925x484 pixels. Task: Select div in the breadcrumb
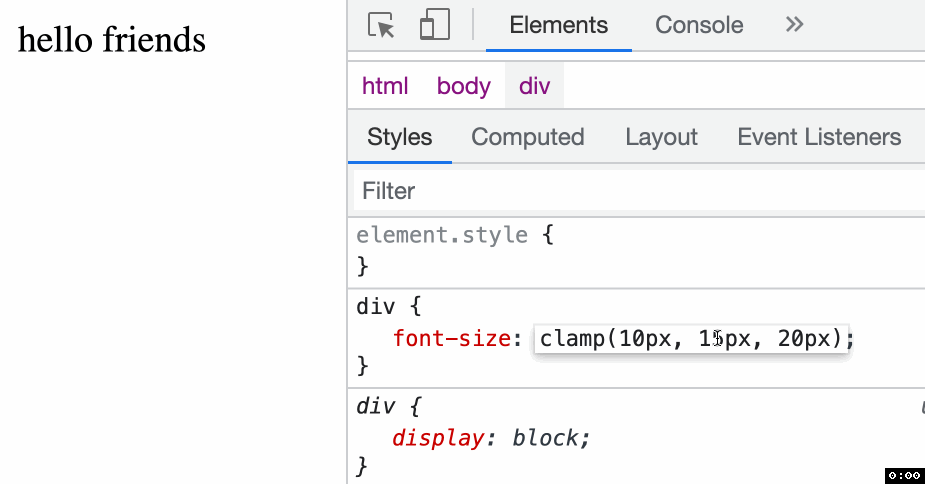point(534,86)
